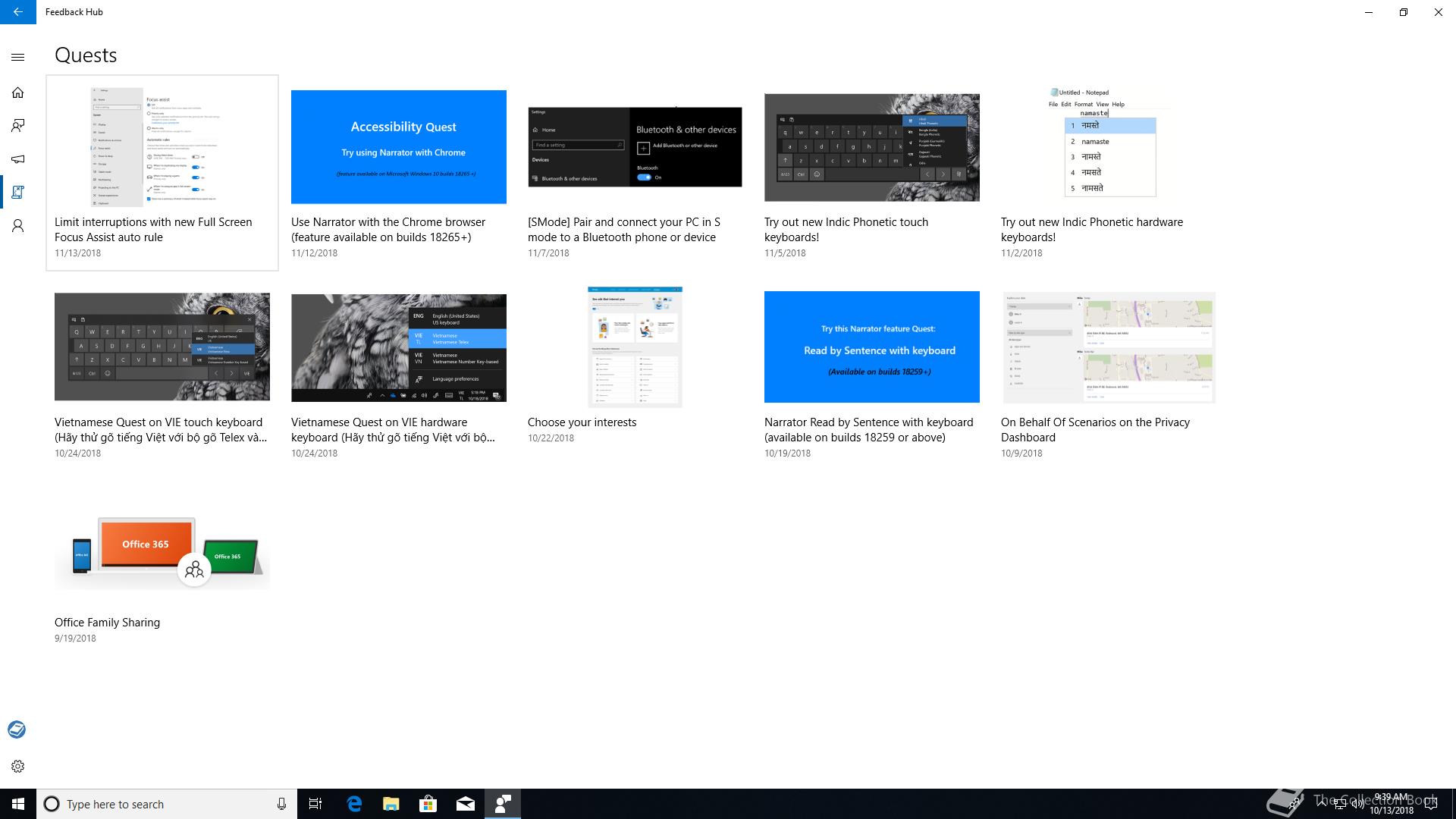Open Vietnamese touch keyboard quest thumbnail
The image size is (1456, 819).
162,347
